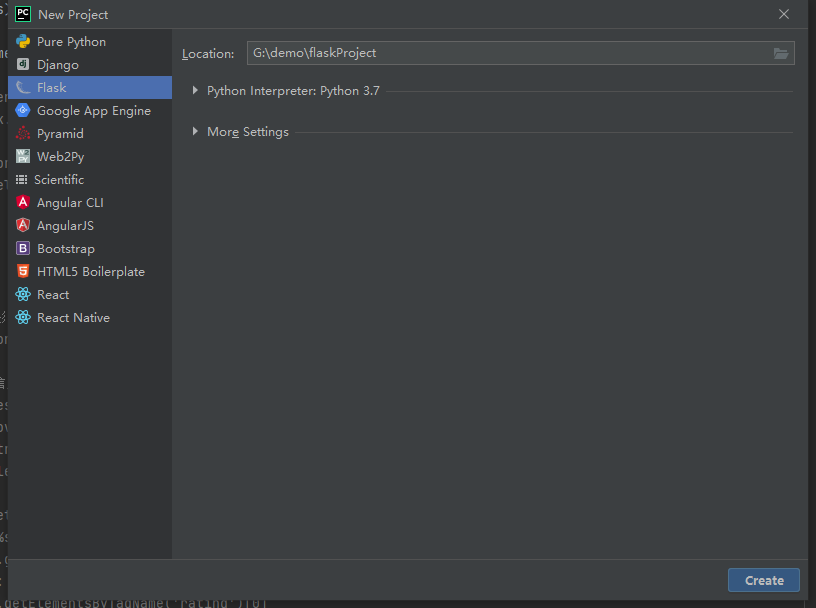
Task: Click the Create button
Action: pyautogui.click(x=763, y=580)
